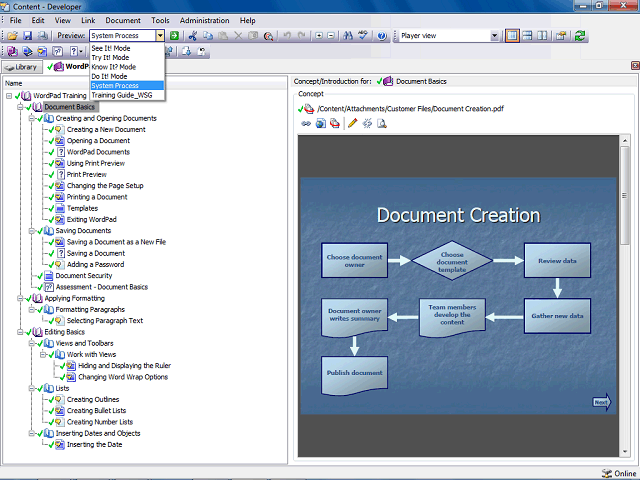Open the File menu
Image resolution: width=640 pixels, height=480 pixels.
point(16,20)
